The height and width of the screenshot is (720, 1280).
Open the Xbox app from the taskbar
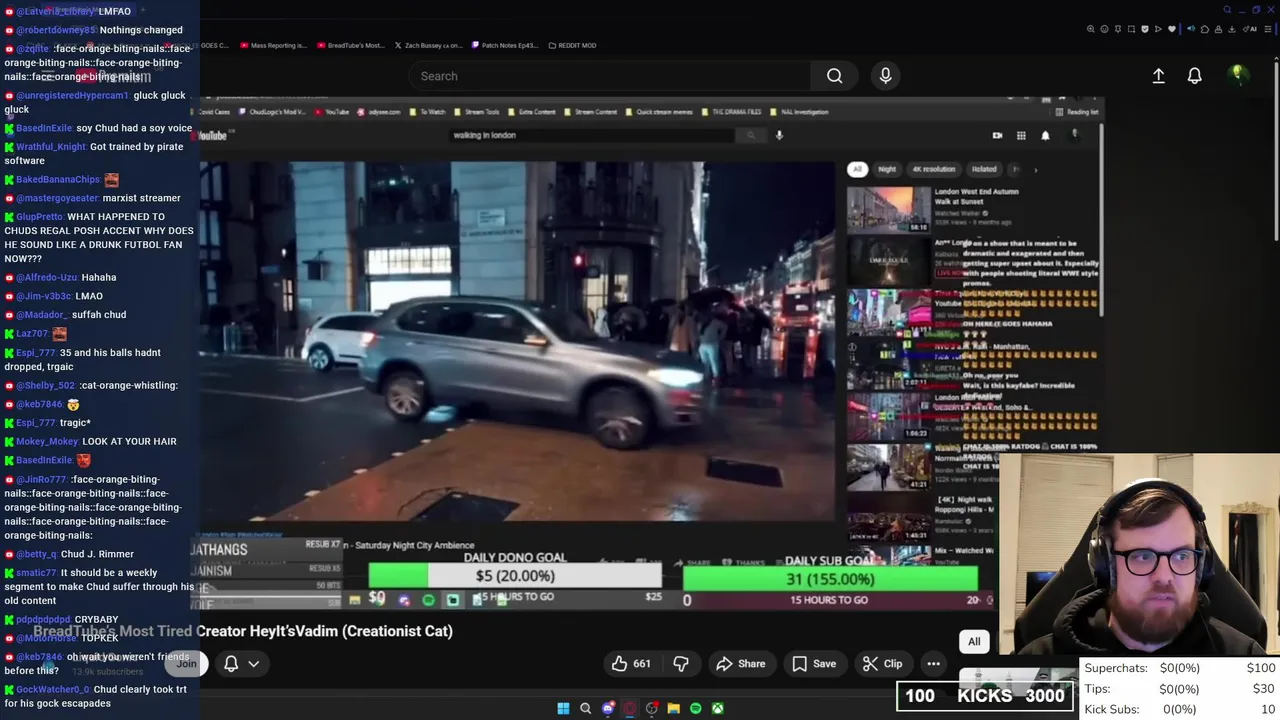click(717, 709)
